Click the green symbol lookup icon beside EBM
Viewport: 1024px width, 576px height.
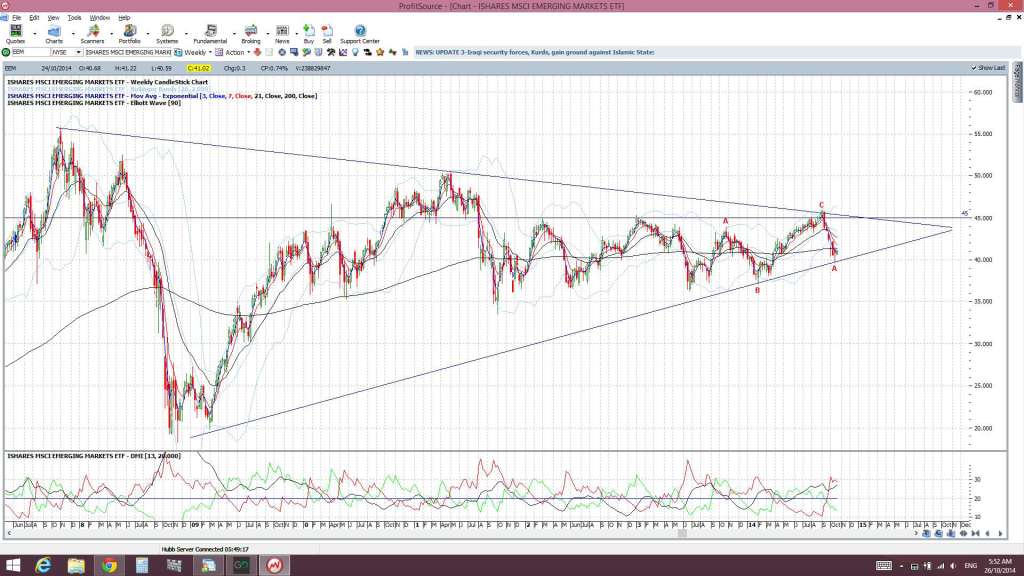[x=6, y=52]
